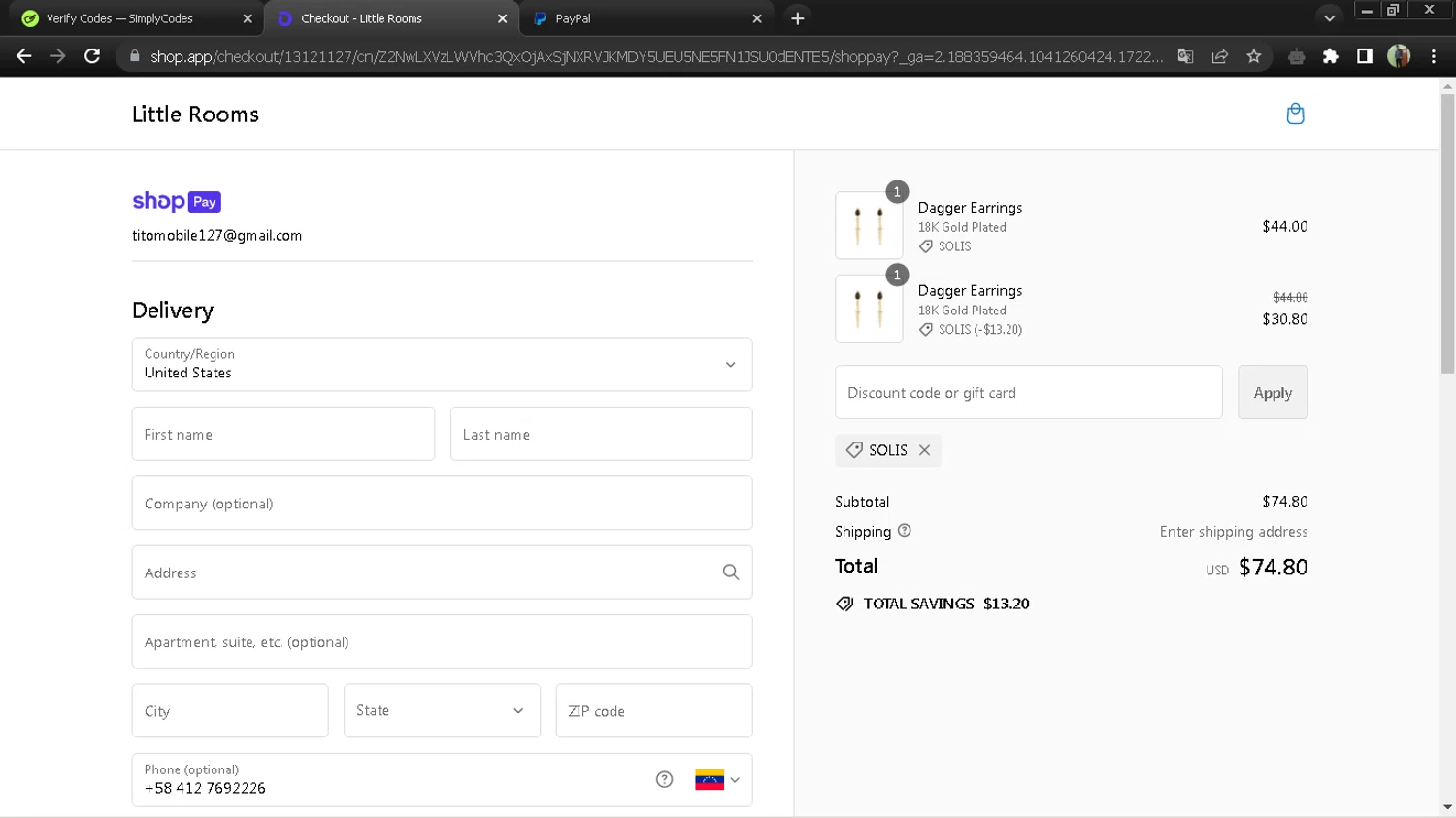
Task: Click the $74.80 total amount
Action: click(1273, 567)
